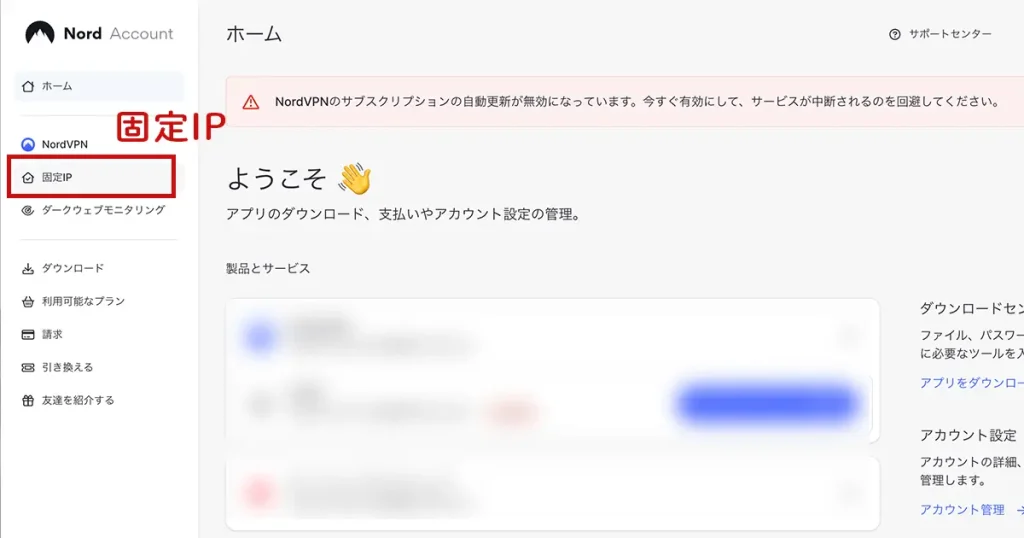Screen dimensions: 1024x538
Task: Click the NordVPN blue circle icon
Action: coord(28,144)
